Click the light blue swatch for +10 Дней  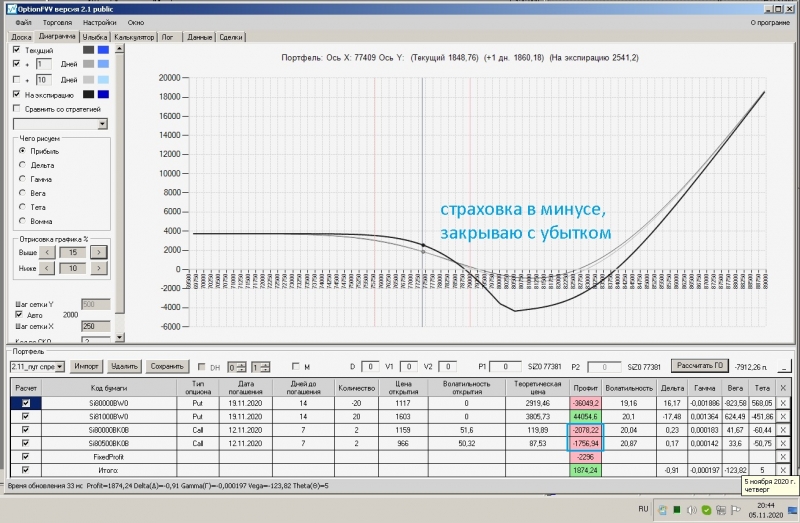coord(103,80)
